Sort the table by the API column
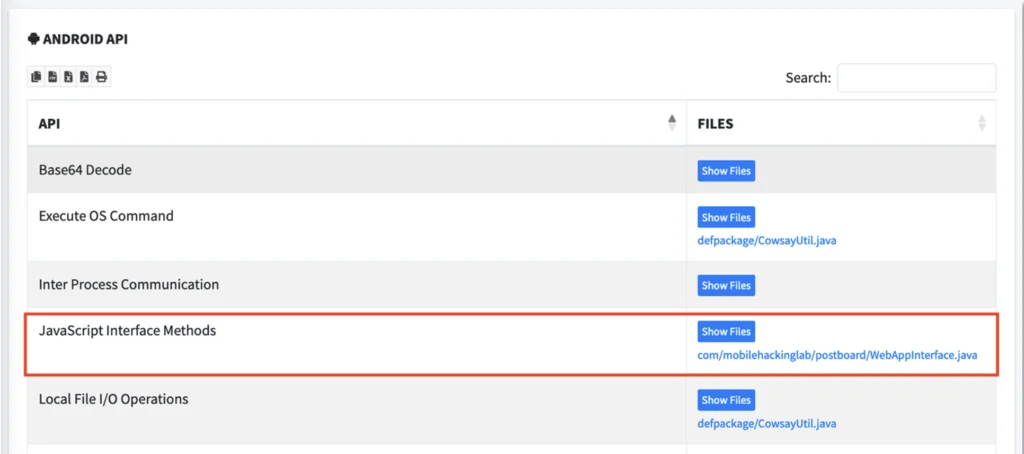Screen dimensions: 1024x454 click(357, 123)
